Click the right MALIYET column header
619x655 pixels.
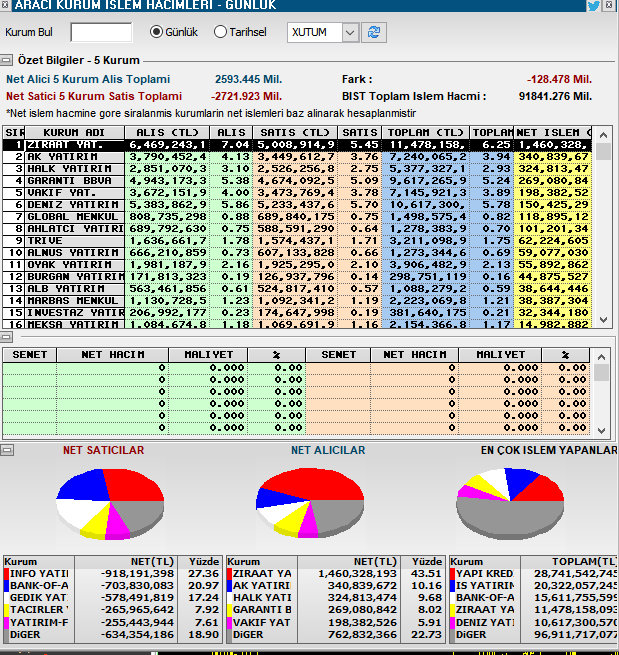coord(500,355)
